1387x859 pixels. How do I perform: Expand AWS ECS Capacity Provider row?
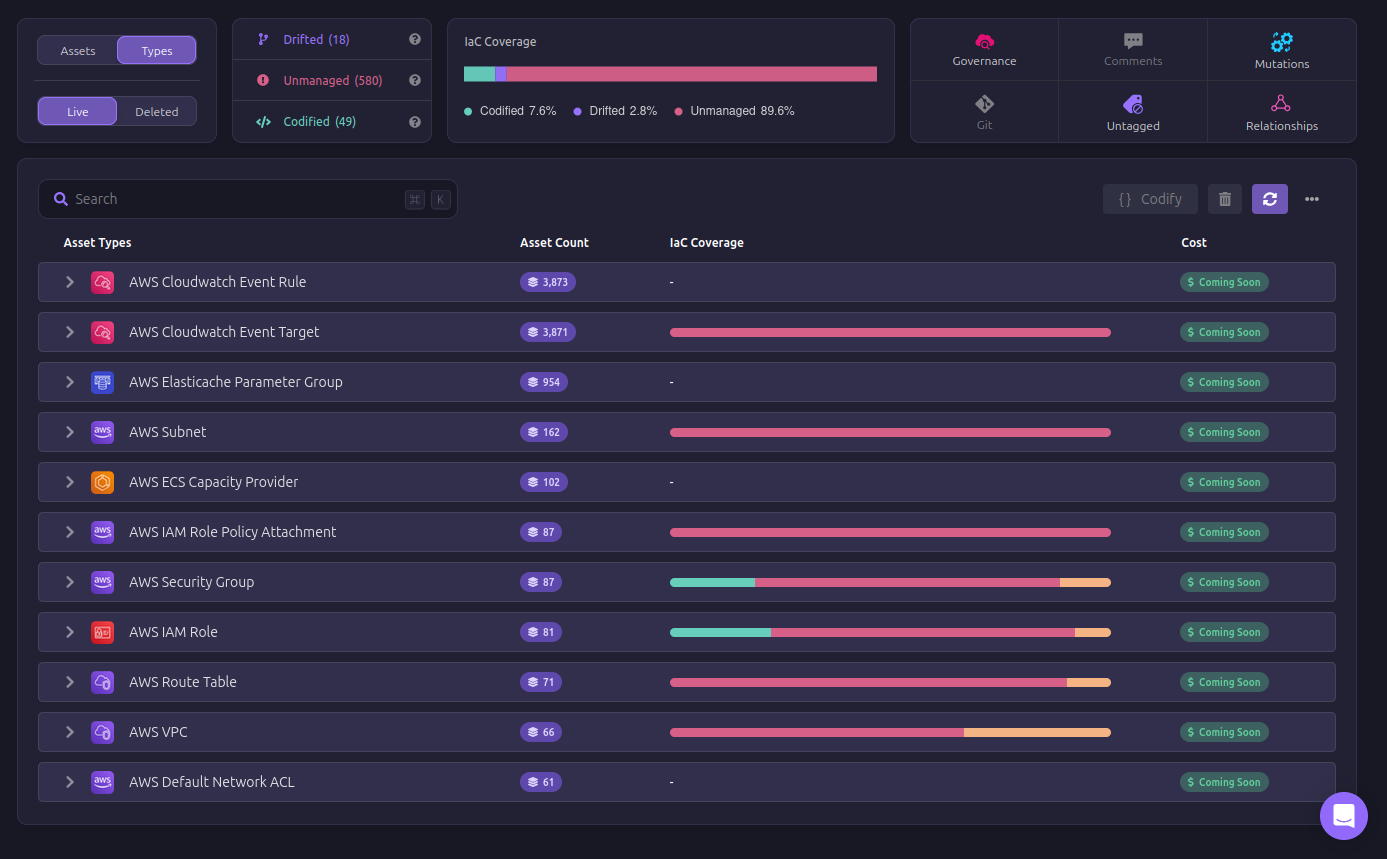[x=70, y=482]
